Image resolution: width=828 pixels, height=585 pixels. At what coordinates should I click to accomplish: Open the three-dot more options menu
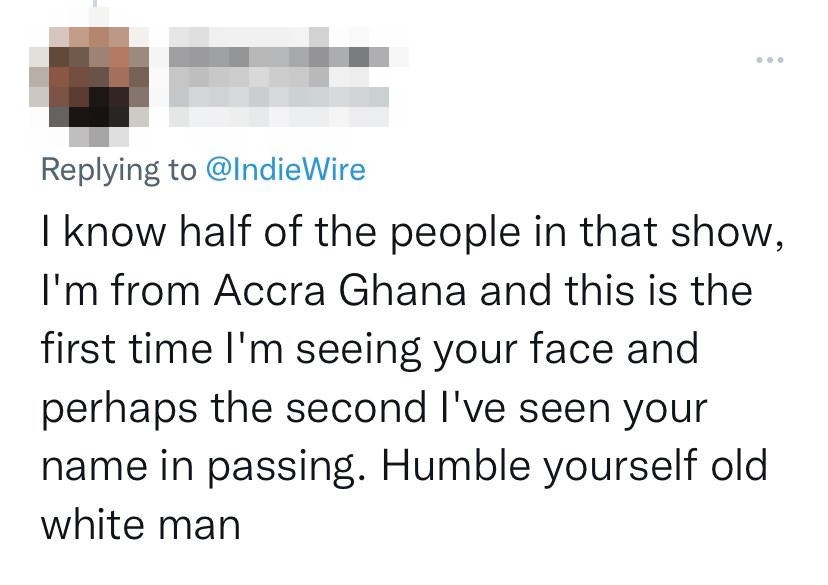(x=769, y=60)
